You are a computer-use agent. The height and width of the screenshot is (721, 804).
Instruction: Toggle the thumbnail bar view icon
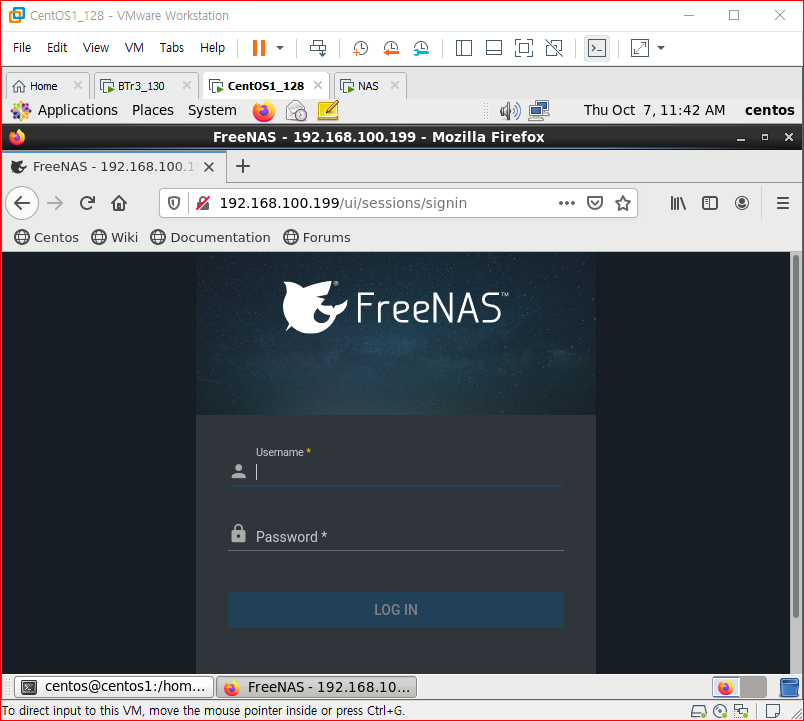coord(494,48)
